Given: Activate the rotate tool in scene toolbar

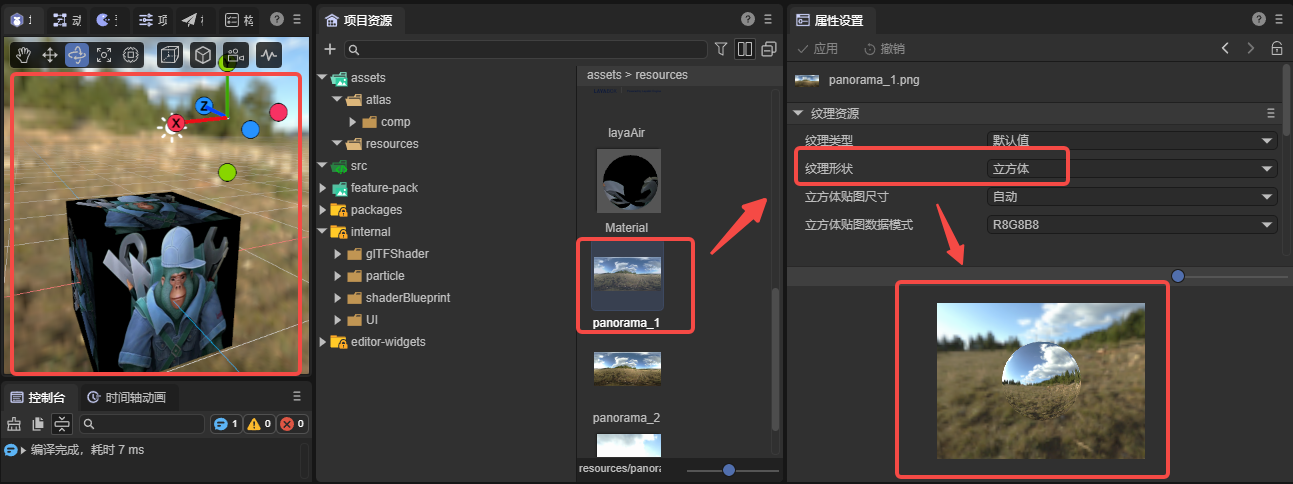Looking at the screenshot, I should pyautogui.click(x=77, y=55).
